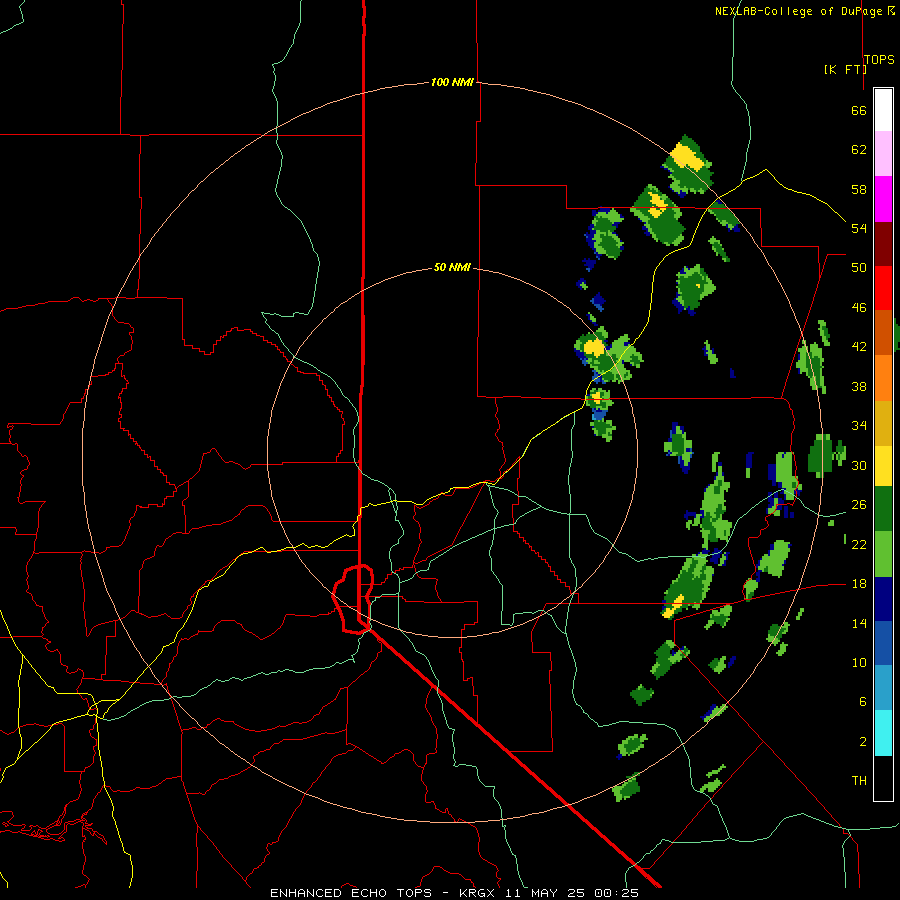Click the "10" scale value
This screenshot has width=900, height=900.
(x=859, y=663)
